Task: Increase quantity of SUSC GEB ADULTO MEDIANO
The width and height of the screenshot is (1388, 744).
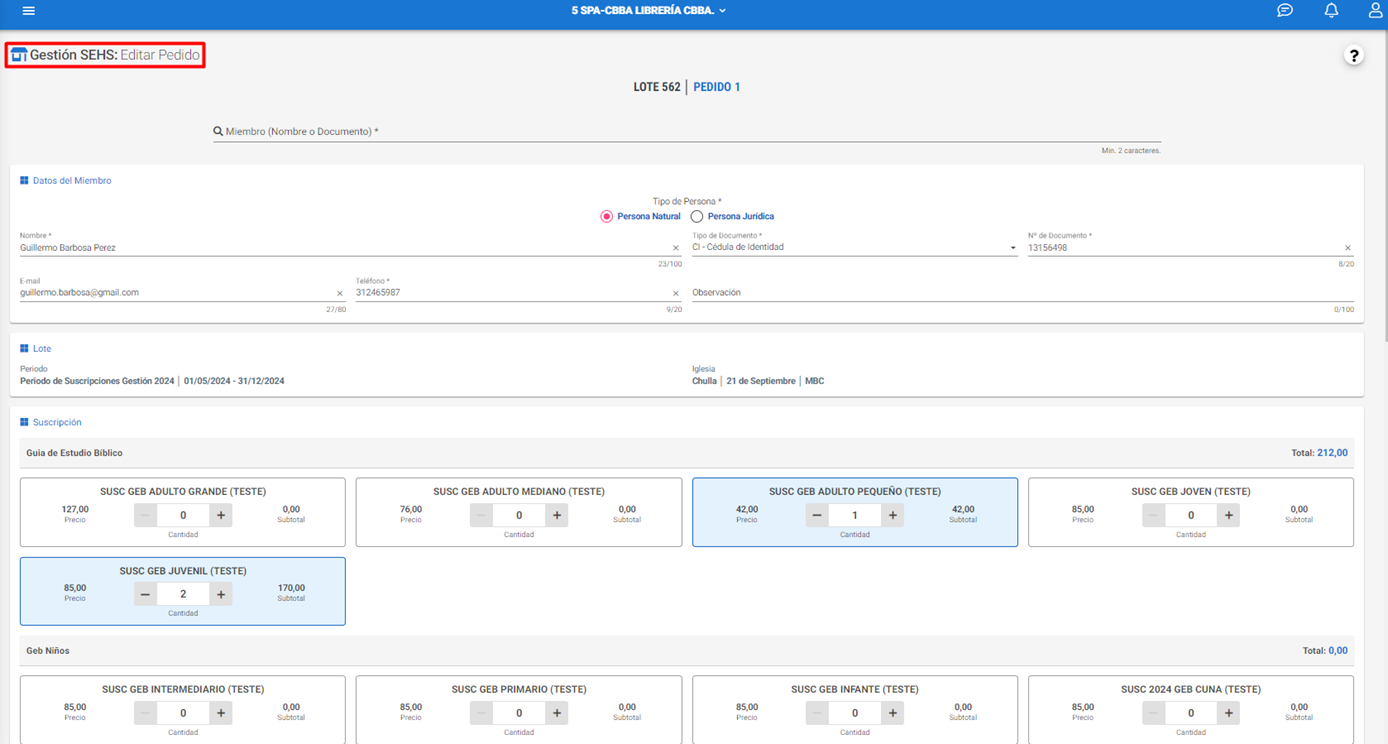Action: click(557, 515)
